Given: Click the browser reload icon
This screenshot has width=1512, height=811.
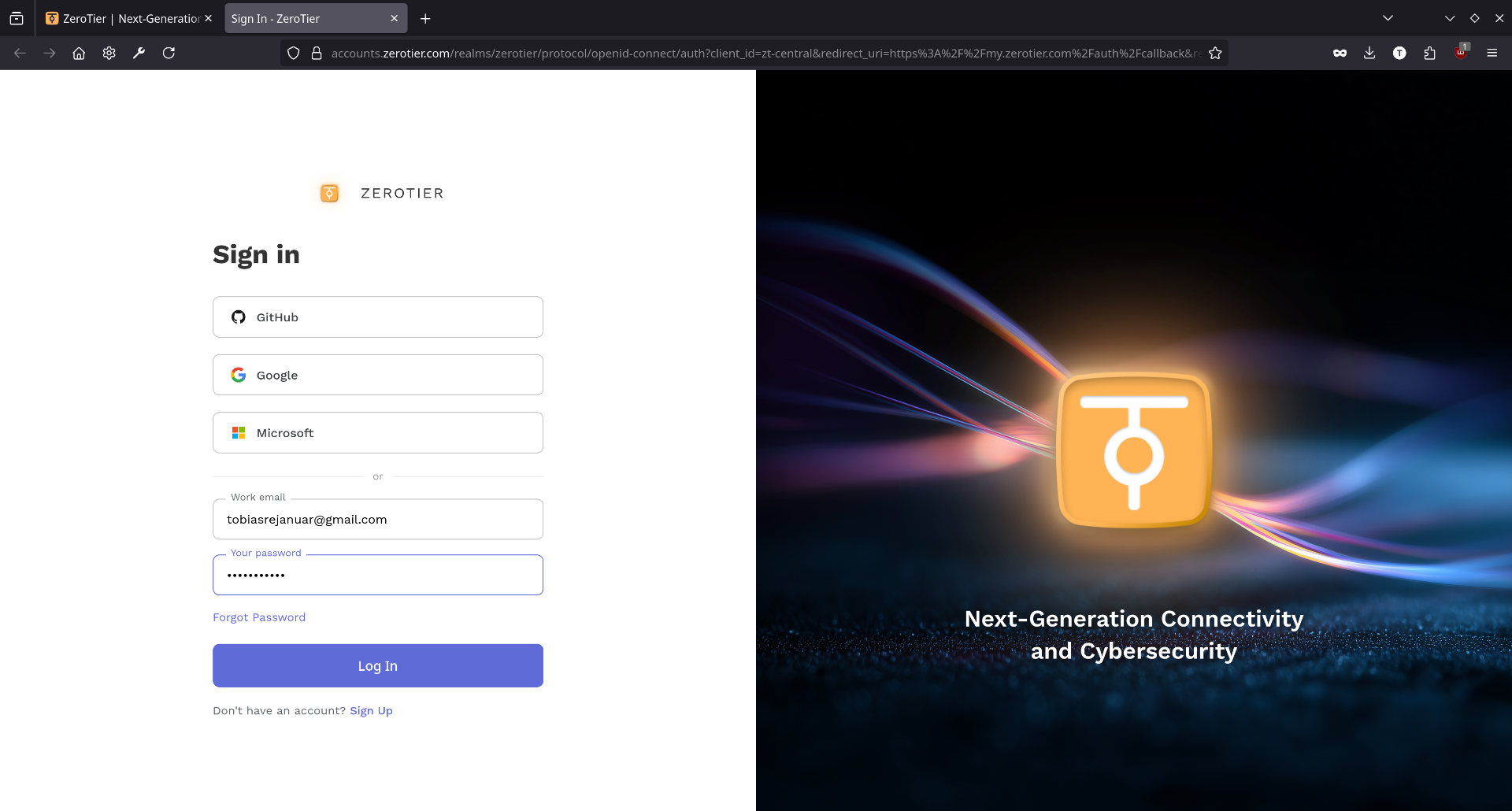Looking at the screenshot, I should (x=169, y=53).
